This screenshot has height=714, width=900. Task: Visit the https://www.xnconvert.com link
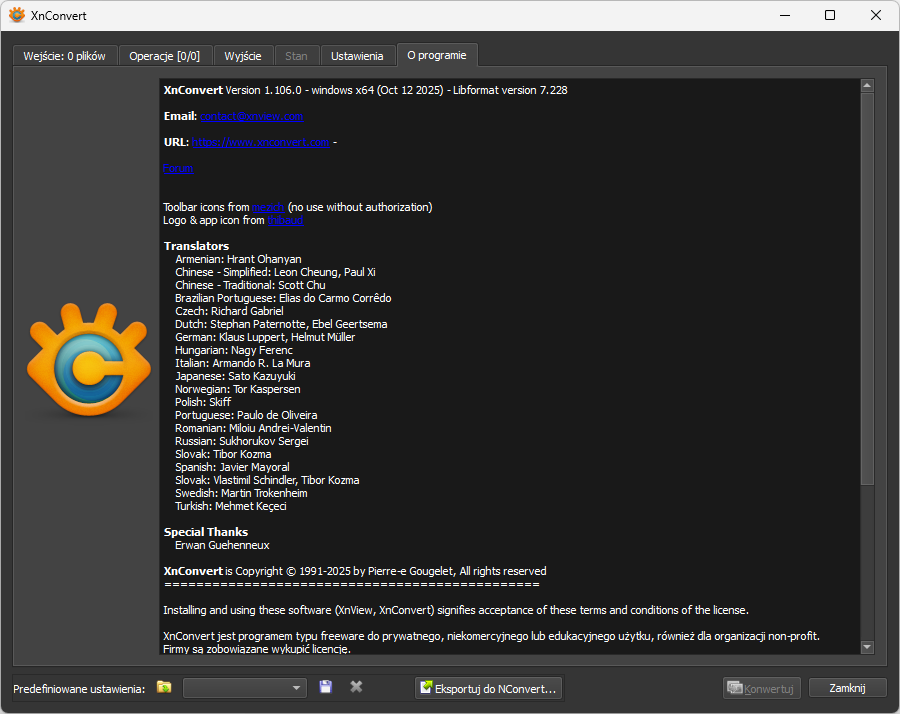click(x=261, y=142)
